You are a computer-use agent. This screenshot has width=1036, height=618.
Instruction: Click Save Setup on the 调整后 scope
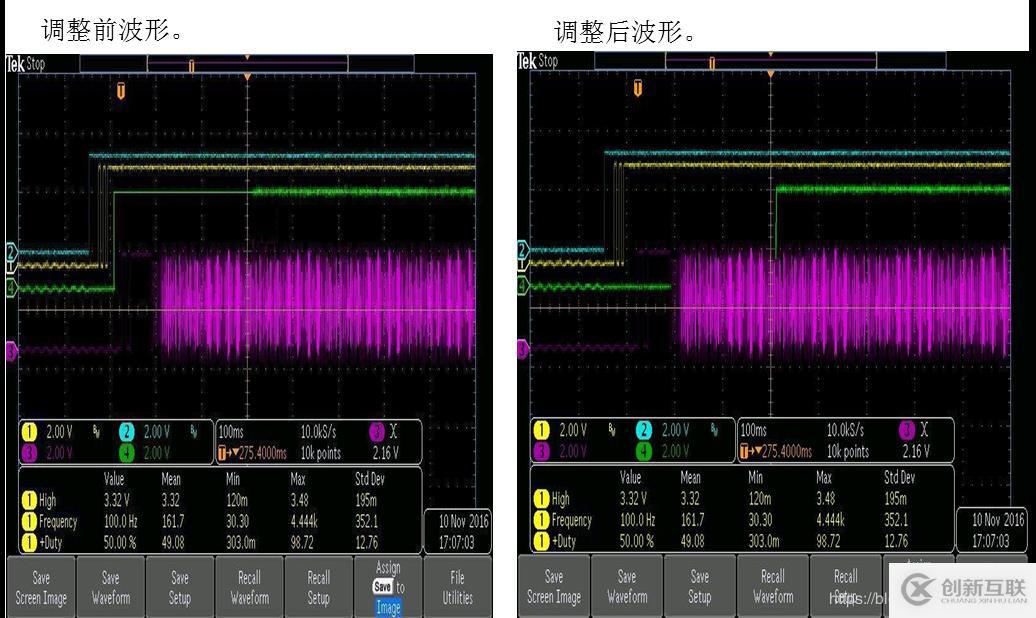700,586
